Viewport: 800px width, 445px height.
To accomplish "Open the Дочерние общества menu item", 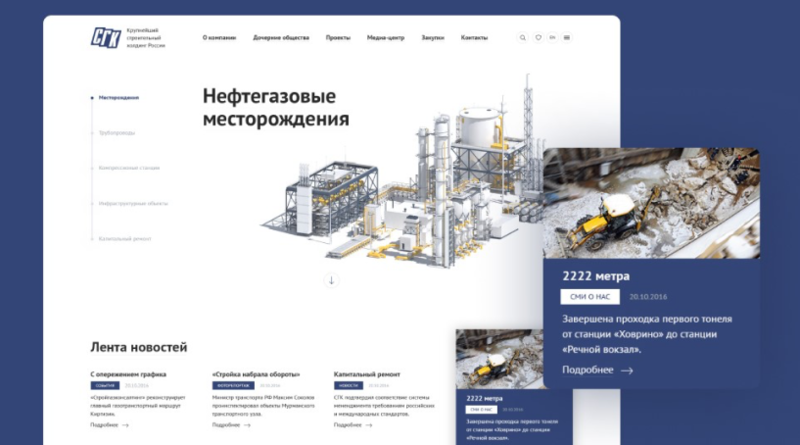I will pos(281,38).
